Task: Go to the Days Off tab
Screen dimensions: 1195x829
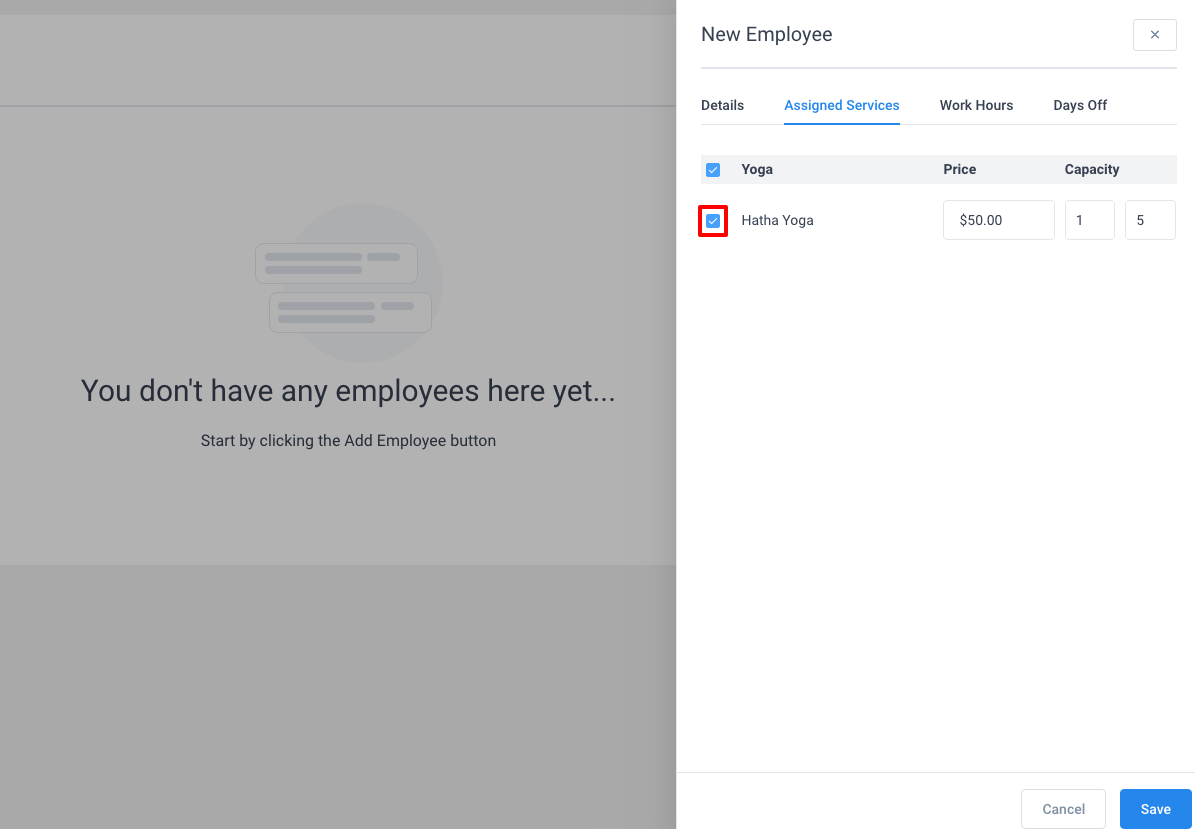Action: [1080, 105]
